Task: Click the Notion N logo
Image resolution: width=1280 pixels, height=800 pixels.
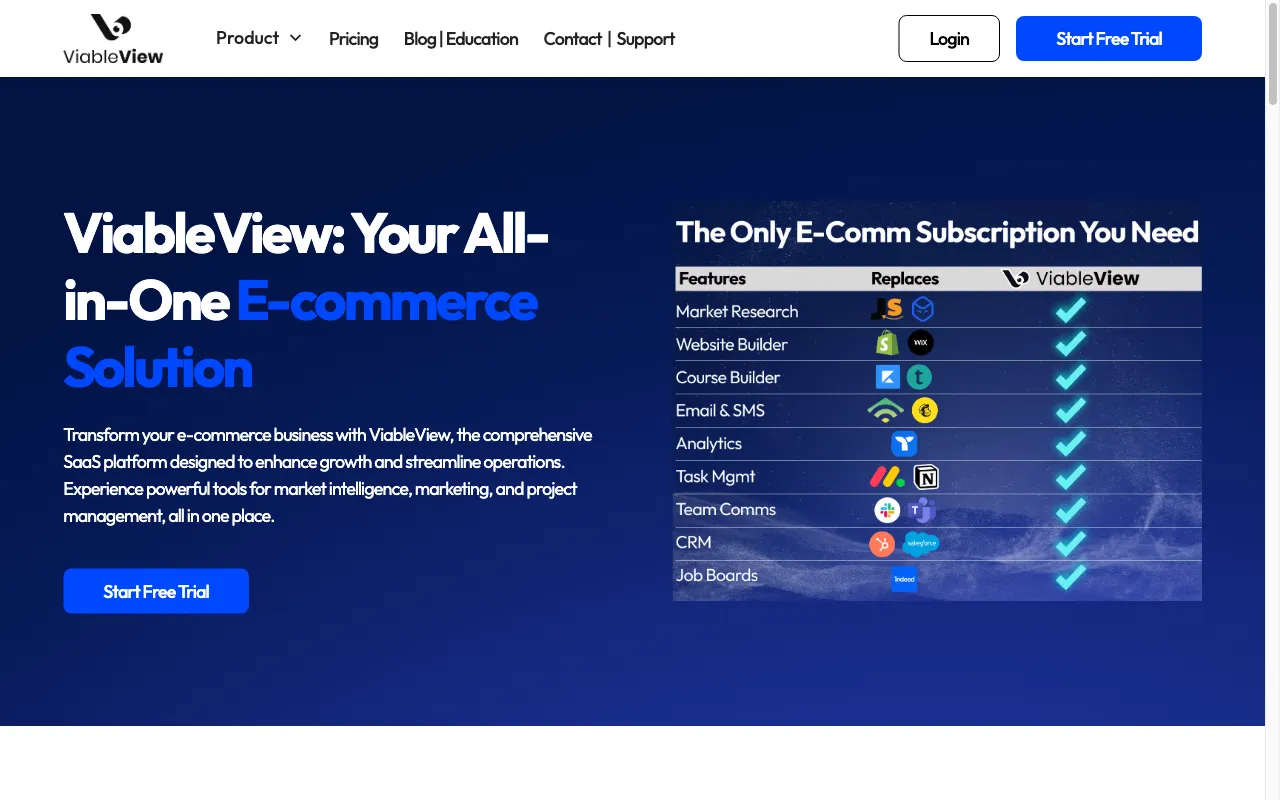Action: (x=926, y=477)
